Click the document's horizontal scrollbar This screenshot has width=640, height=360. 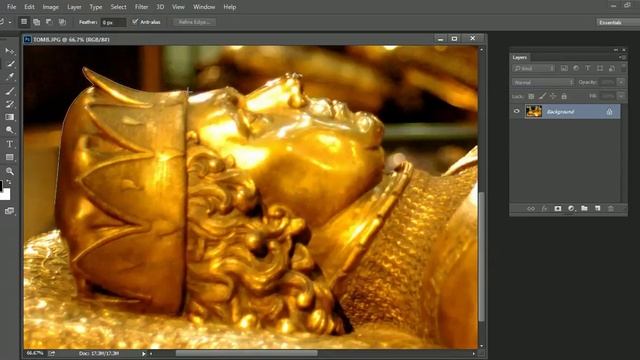click(x=247, y=353)
